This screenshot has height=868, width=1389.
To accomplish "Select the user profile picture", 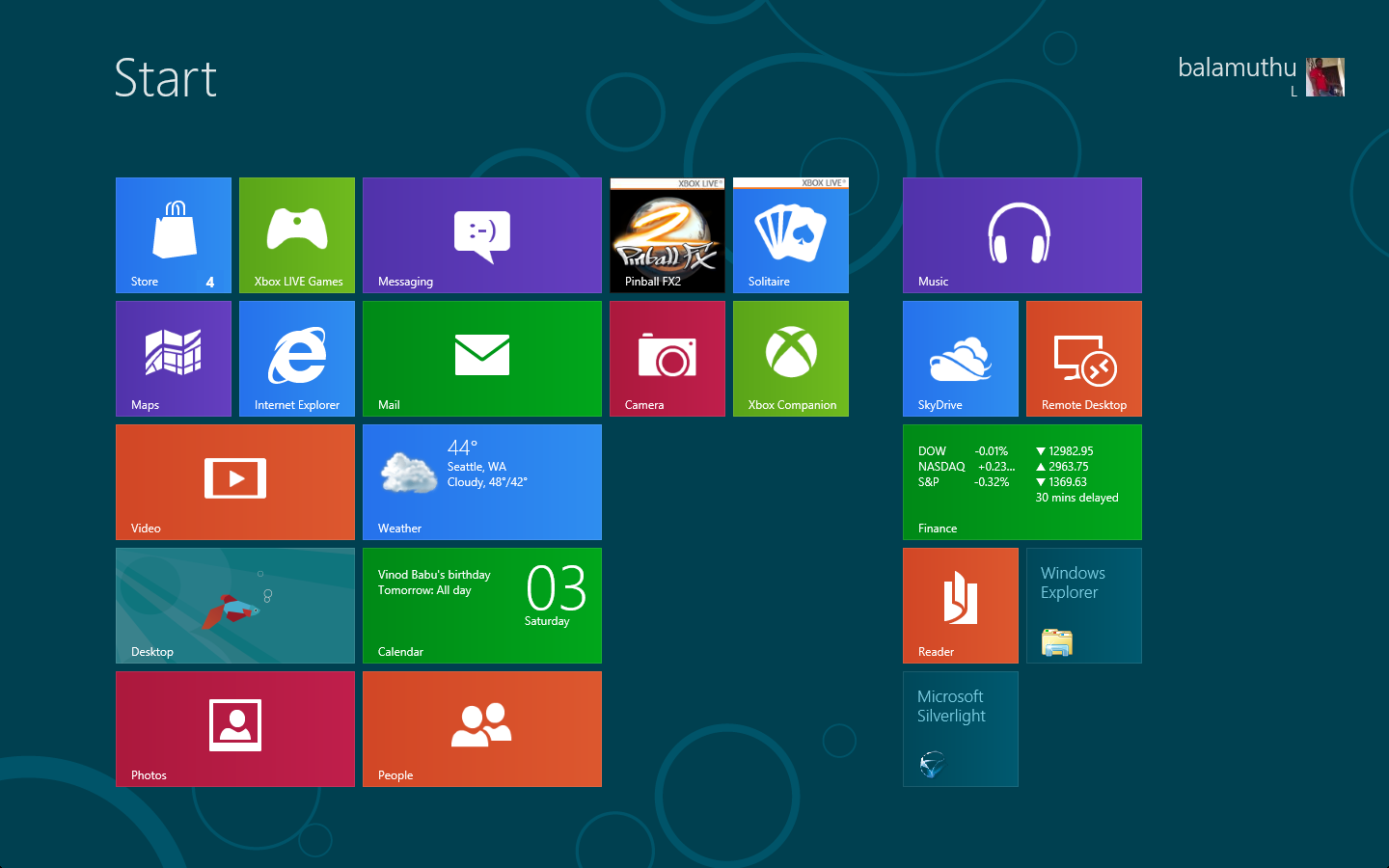I will 1325,77.
